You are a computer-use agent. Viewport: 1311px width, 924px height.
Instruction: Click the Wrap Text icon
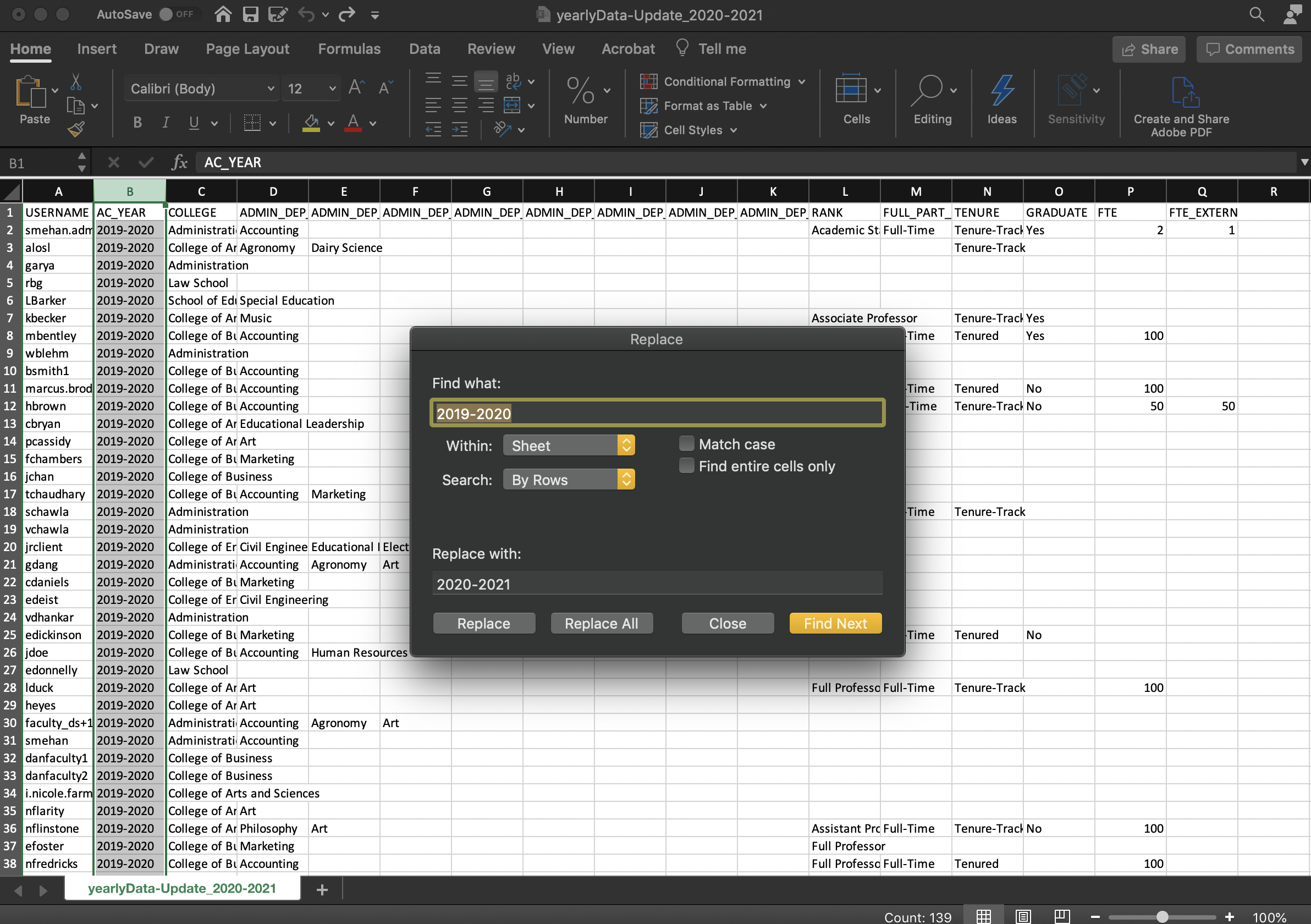point(513,81)
